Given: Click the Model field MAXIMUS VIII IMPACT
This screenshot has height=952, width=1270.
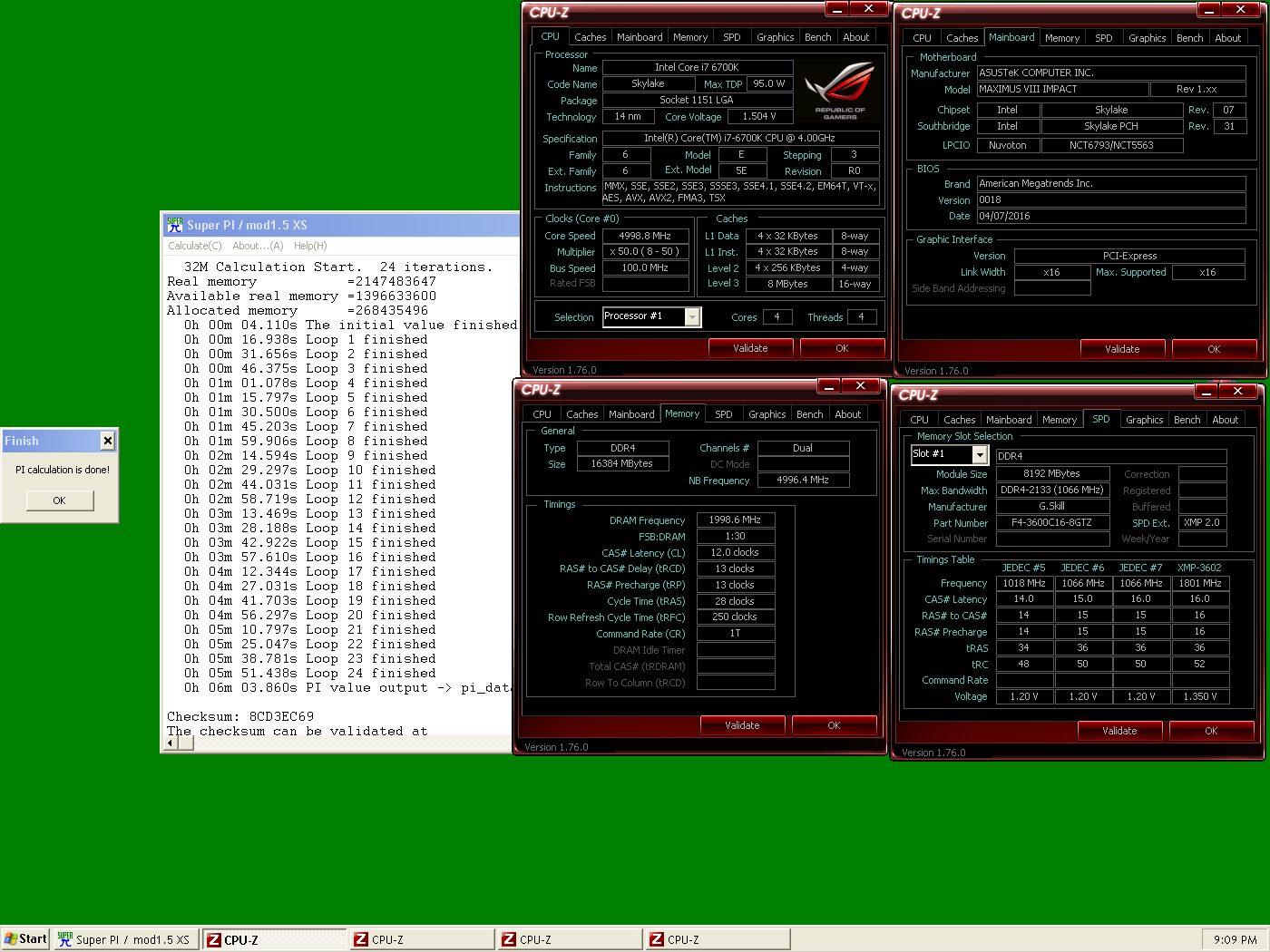Looking at the screenshot, I should pyautogui.click(x=1062, y=90).
